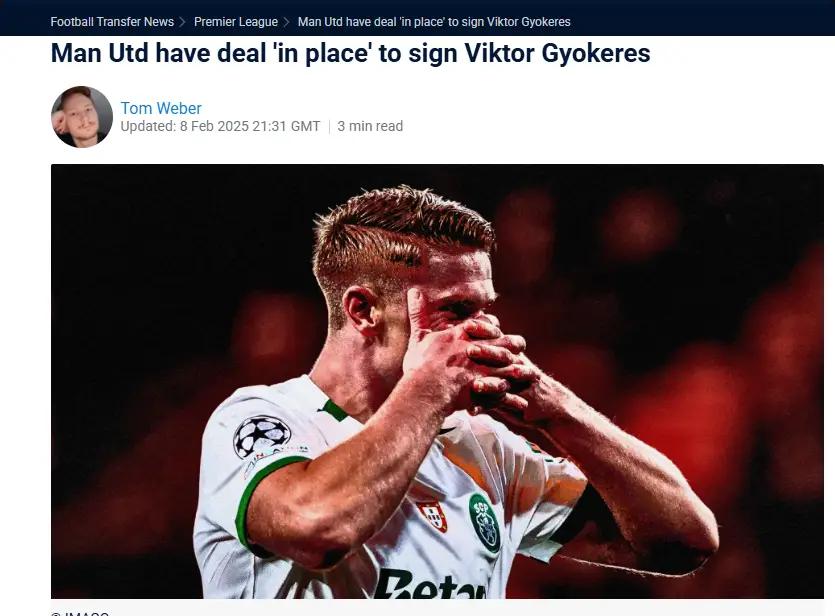Screen dimensions: 835x616
Task: Open the Football Transfer News breadcrumb
Action: click(112, 22)
